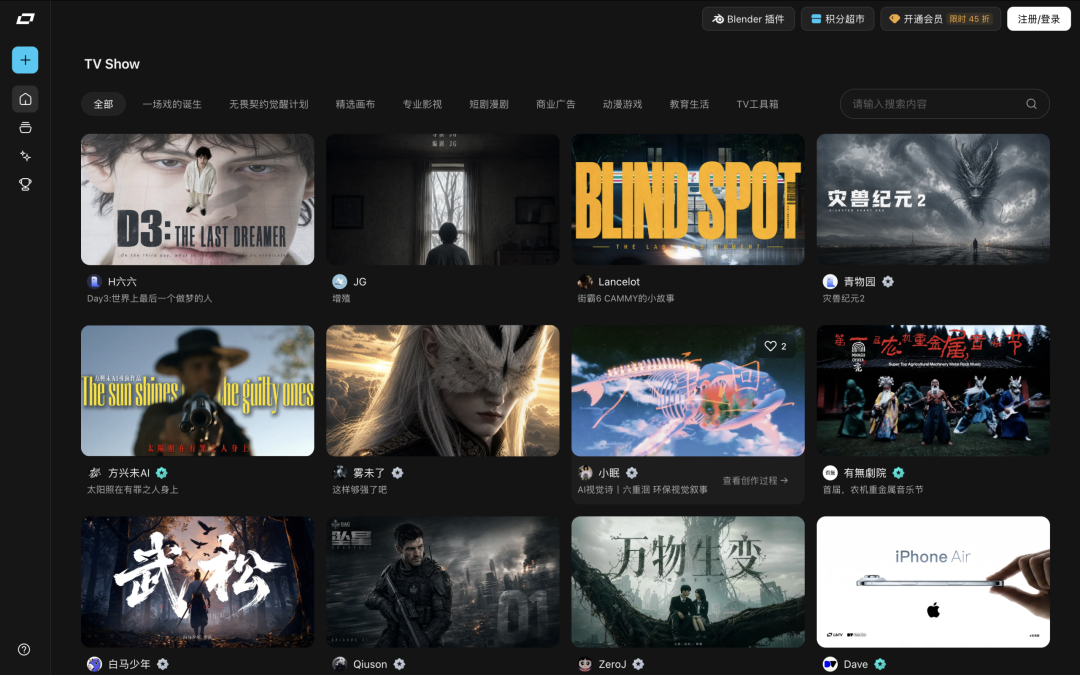Click the 有無劇院 author avatar
1080x675 pixels.
tap(830, 472)
